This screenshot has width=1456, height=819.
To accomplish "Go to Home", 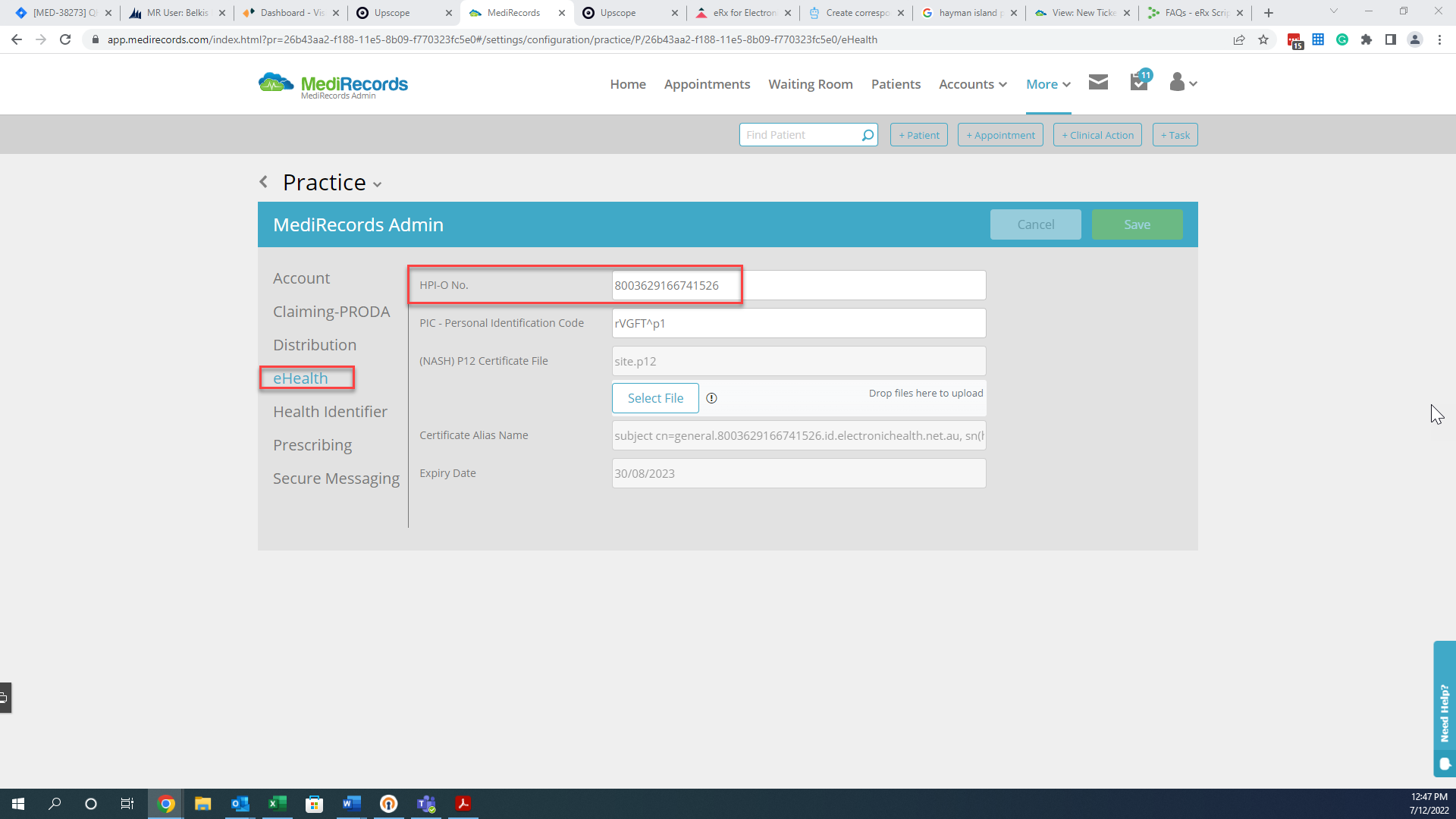I will (628, 84).
